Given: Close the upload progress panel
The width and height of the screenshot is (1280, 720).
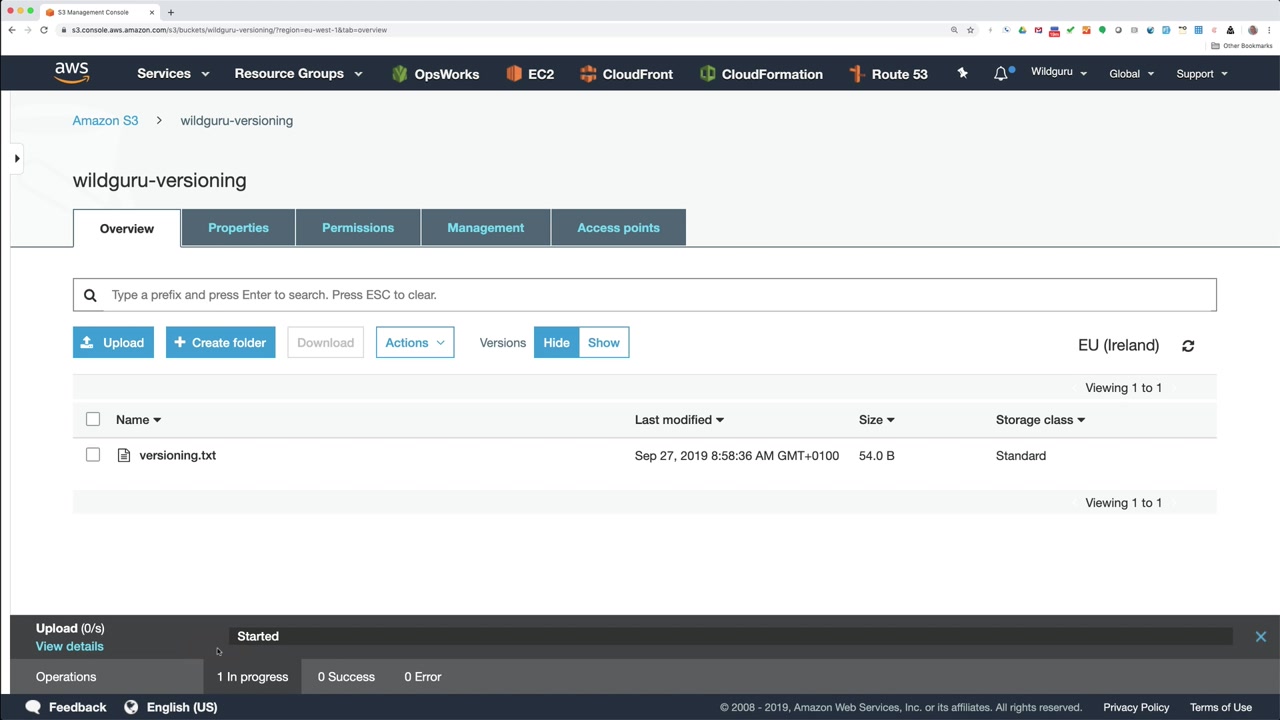Looking at the screenshot, I should [x=1260, y=637].
